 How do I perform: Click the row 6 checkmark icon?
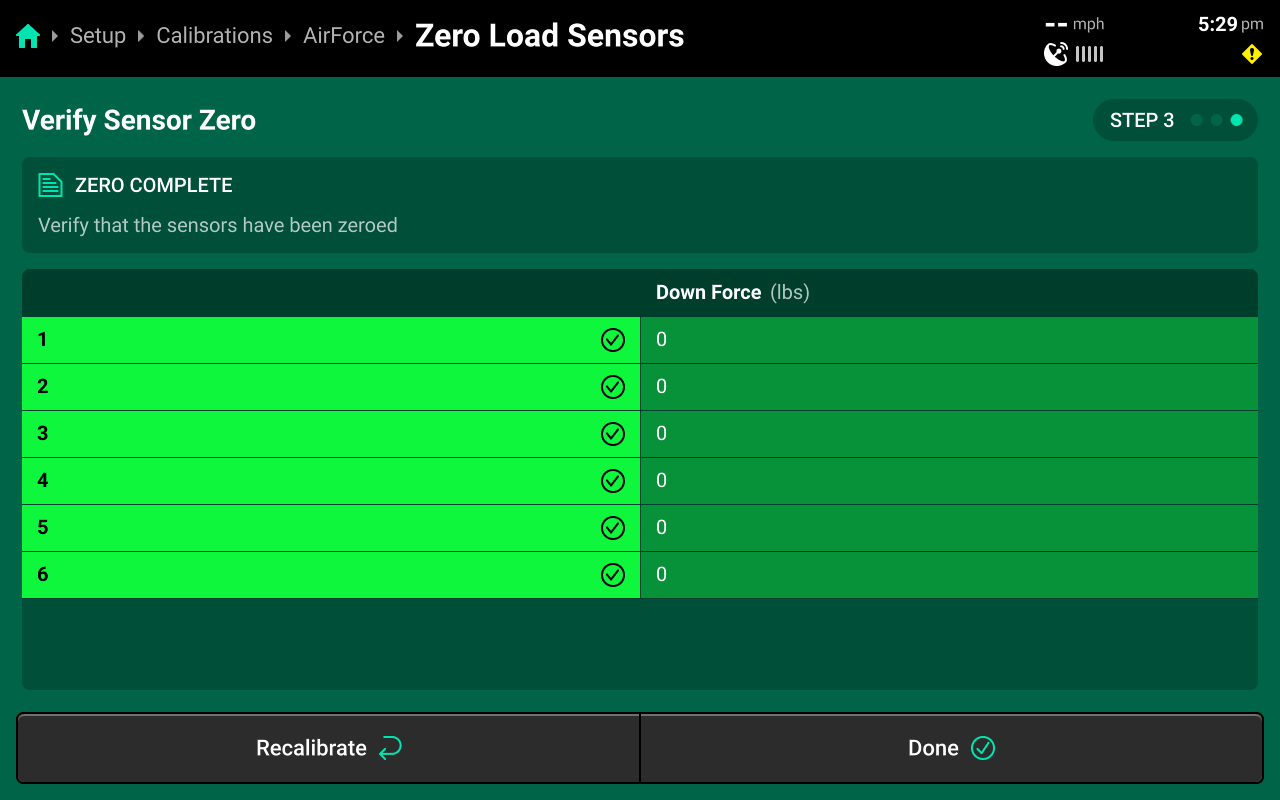(613, 575)
